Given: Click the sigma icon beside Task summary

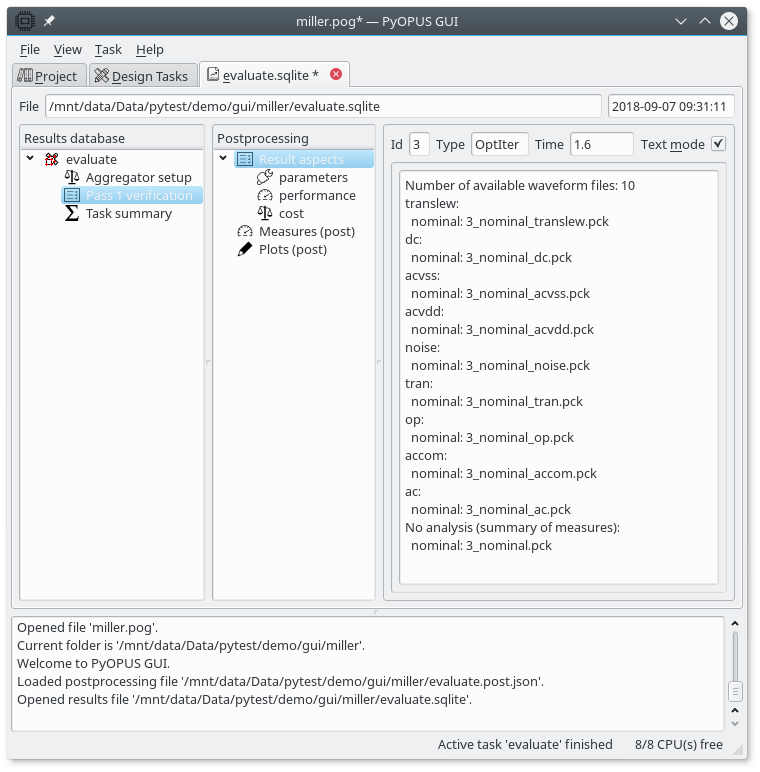Looking at the screenshot, I should [x=72, y=213].
